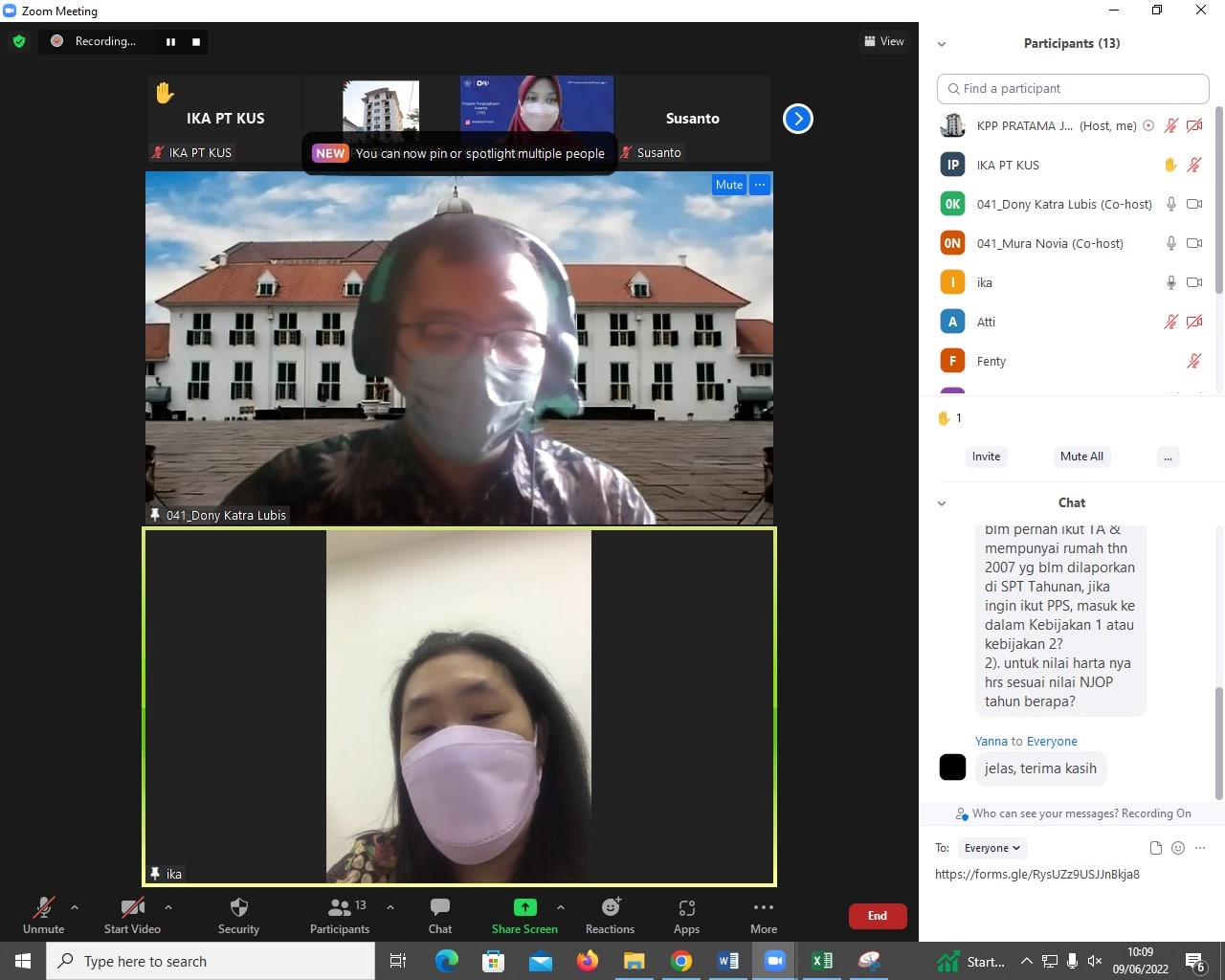Pause the recording
Image resolution: width=1225 pixels, height=980 pixels.
[171, 41]
